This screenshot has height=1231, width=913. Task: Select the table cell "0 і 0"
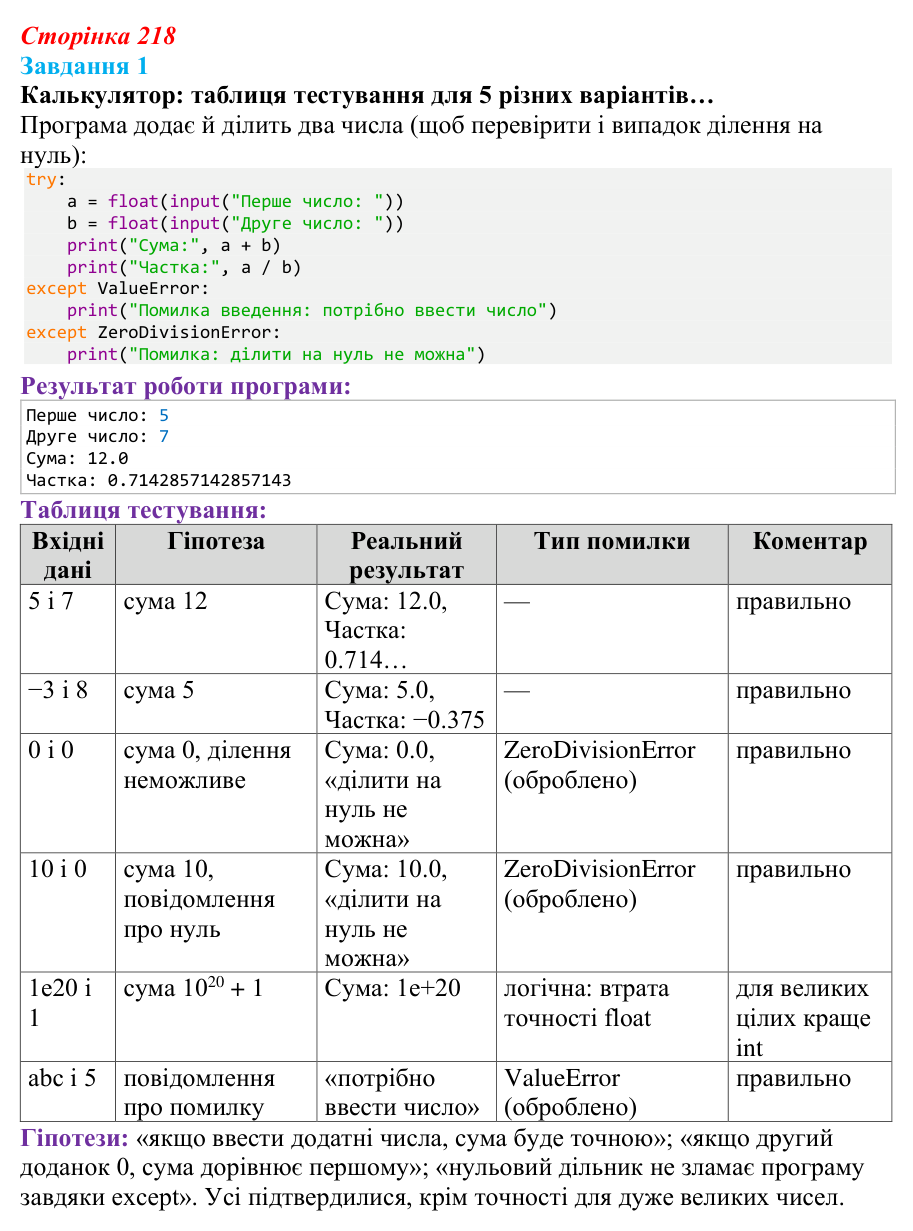click(68, 793)
